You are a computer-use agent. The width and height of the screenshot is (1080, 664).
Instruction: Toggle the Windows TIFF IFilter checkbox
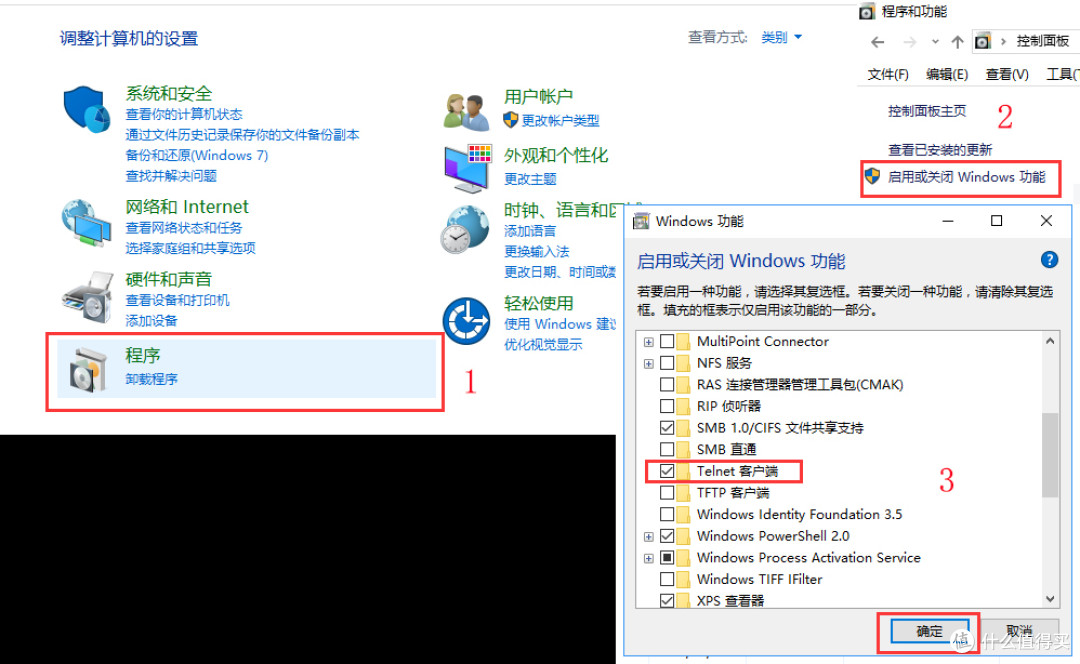667,579
